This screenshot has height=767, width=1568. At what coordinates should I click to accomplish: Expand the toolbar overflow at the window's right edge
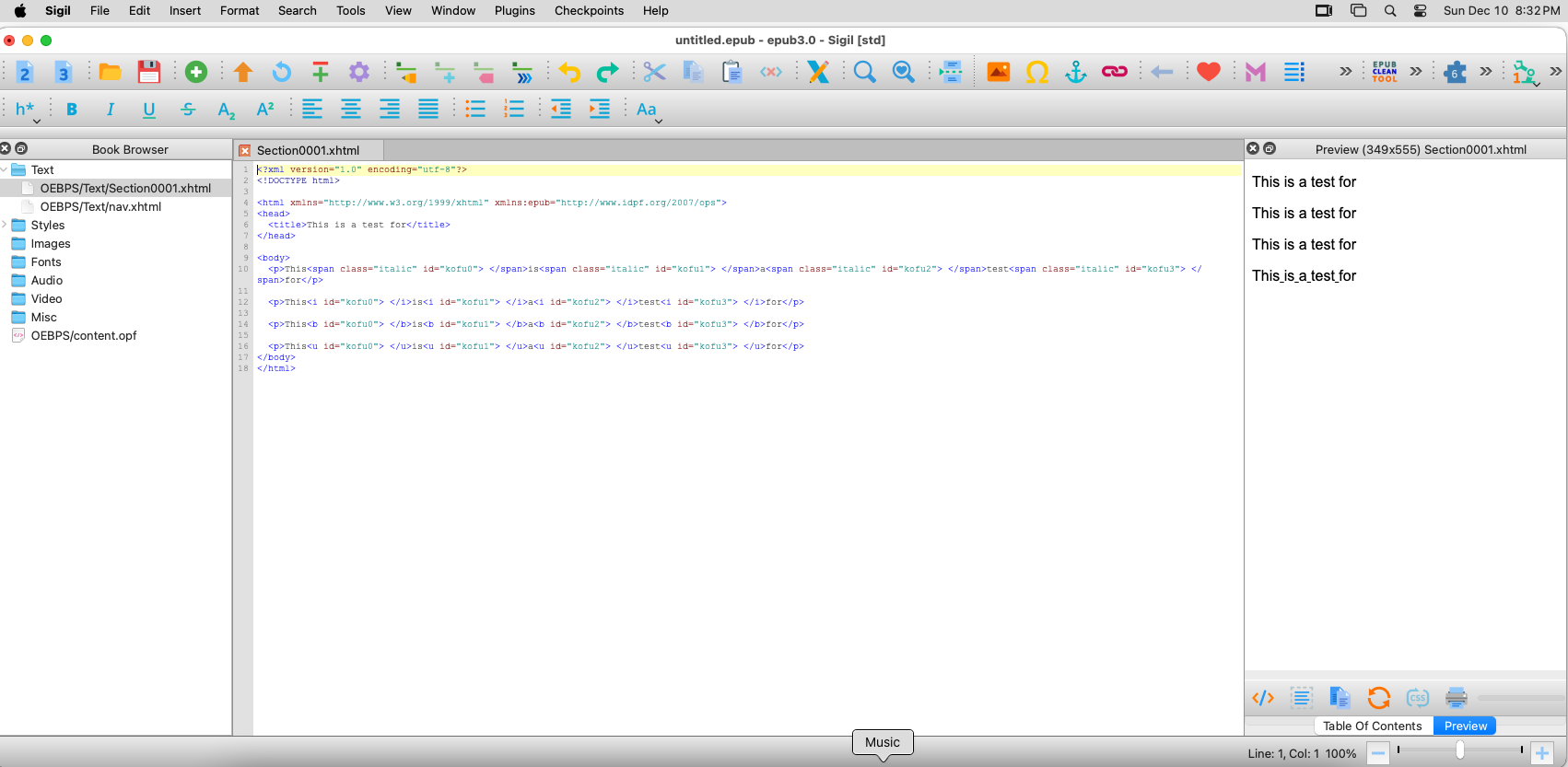pyautogui.click(x=1556, y=71)
